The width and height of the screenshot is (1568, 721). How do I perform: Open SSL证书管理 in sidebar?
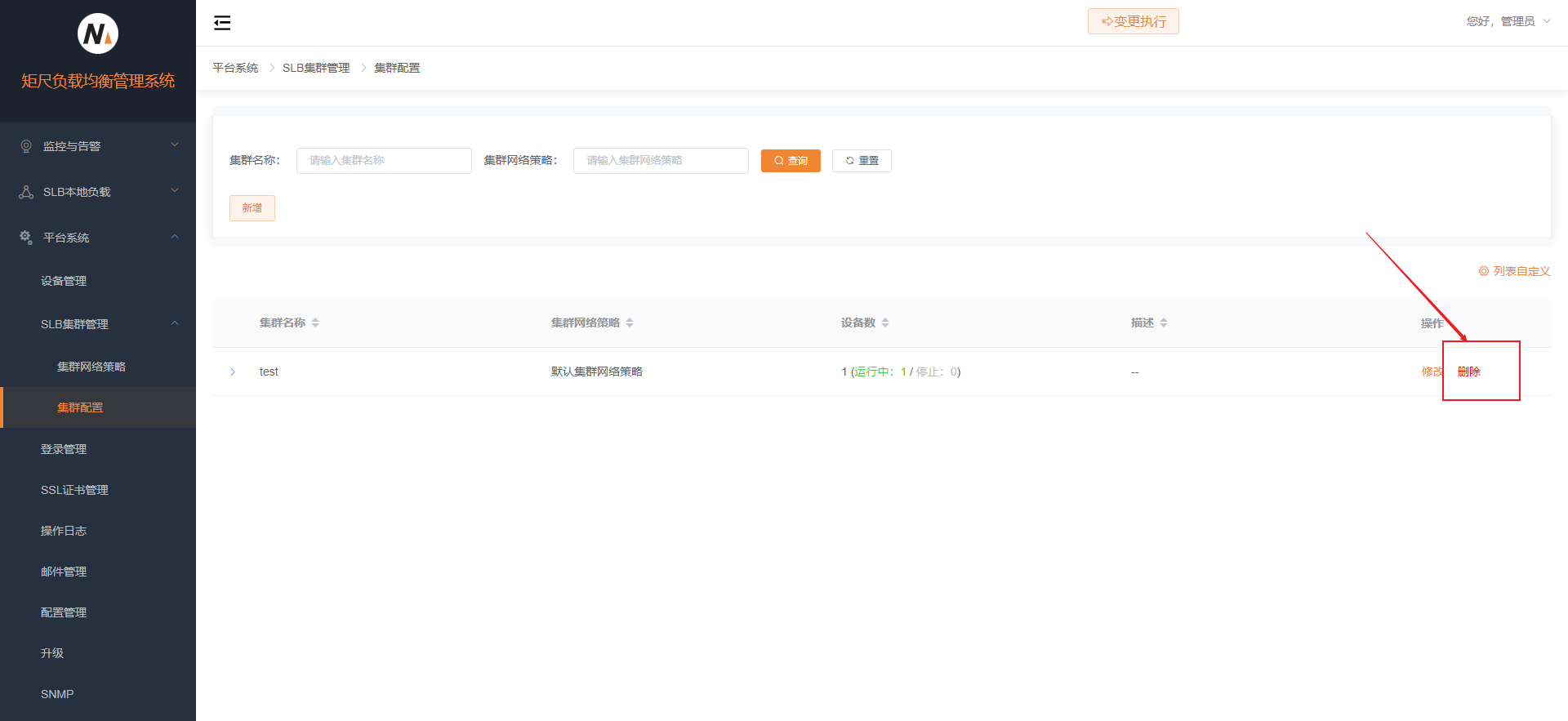click(74, 490)
